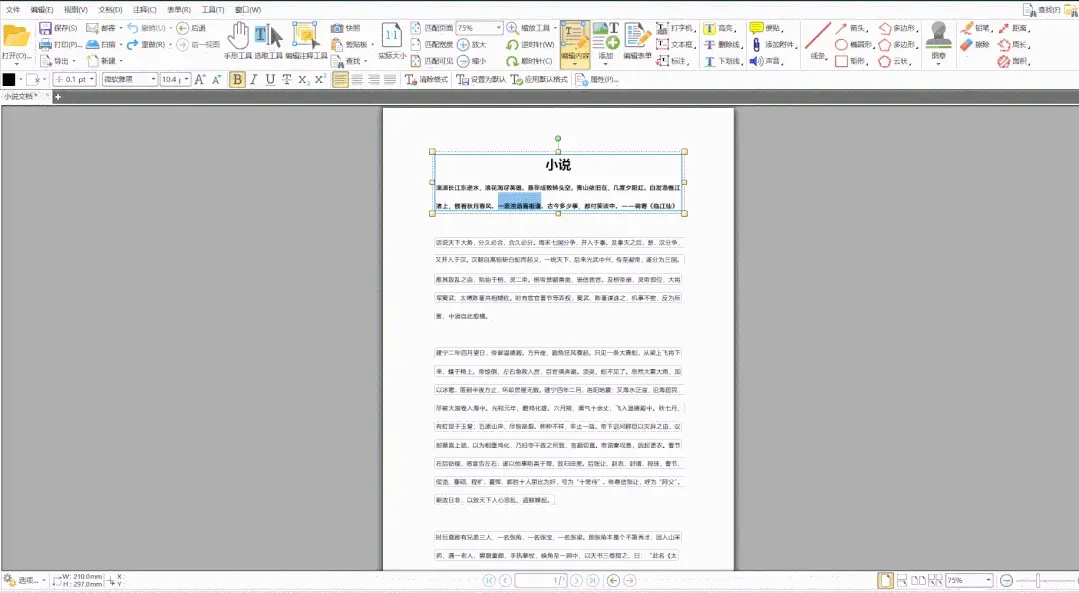This screenshot has height=593, width=1079.
Task: Toggle justify text alignment
Action: 390,80
